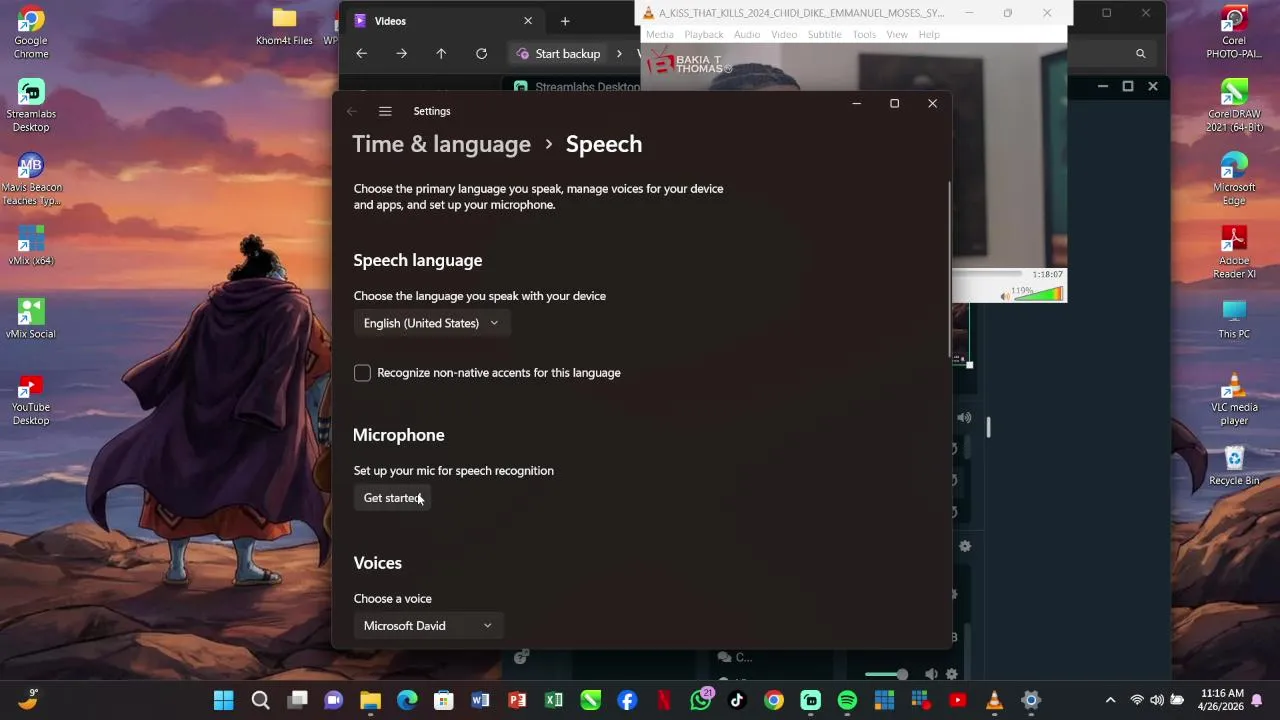Open VLC Tools menu
Viewport: 1280px width, 720px height.
(x=864, y=35)
